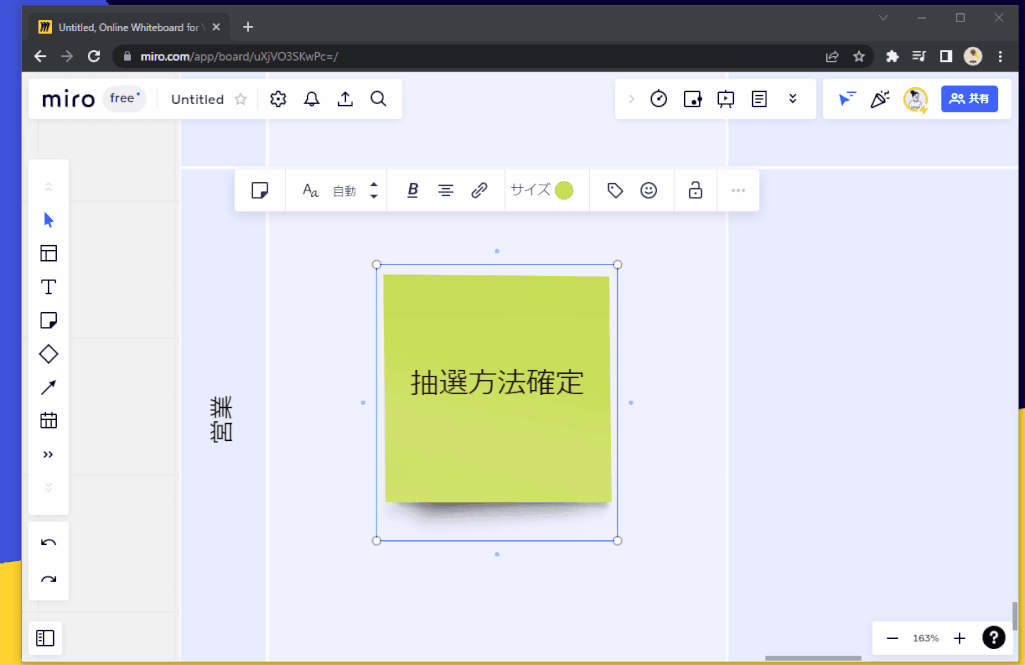This screenshot has width=1025, height=665.
Task: Open the help question mark
Action: (994, 638)
